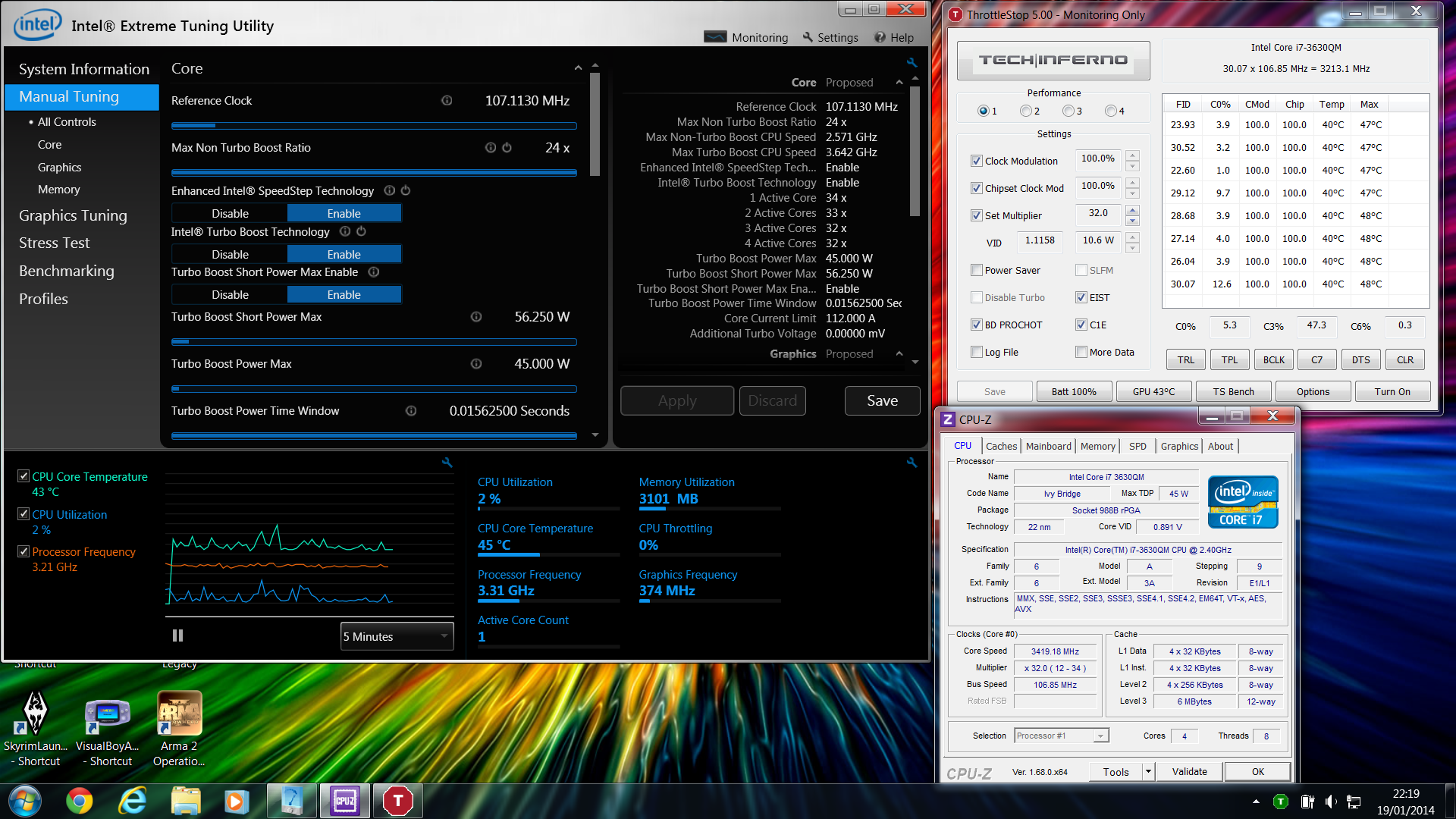Click info icon for Enhanced Intel SpeedStep Technology
This screenshot has height=819, width=1456.
389,190
